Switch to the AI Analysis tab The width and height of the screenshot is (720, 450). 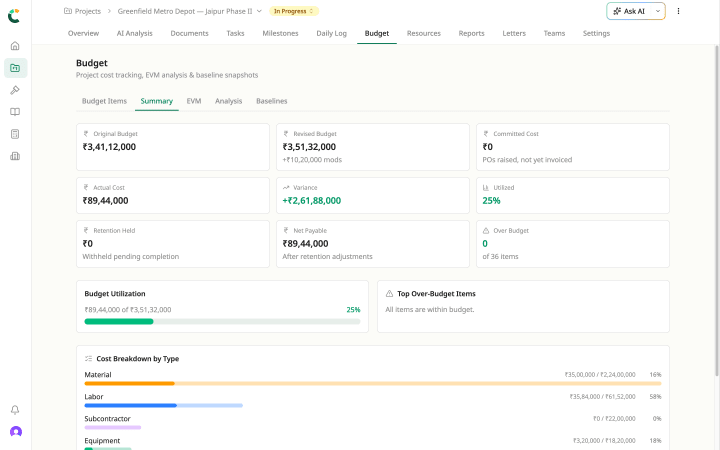click(x=135, y=33)
